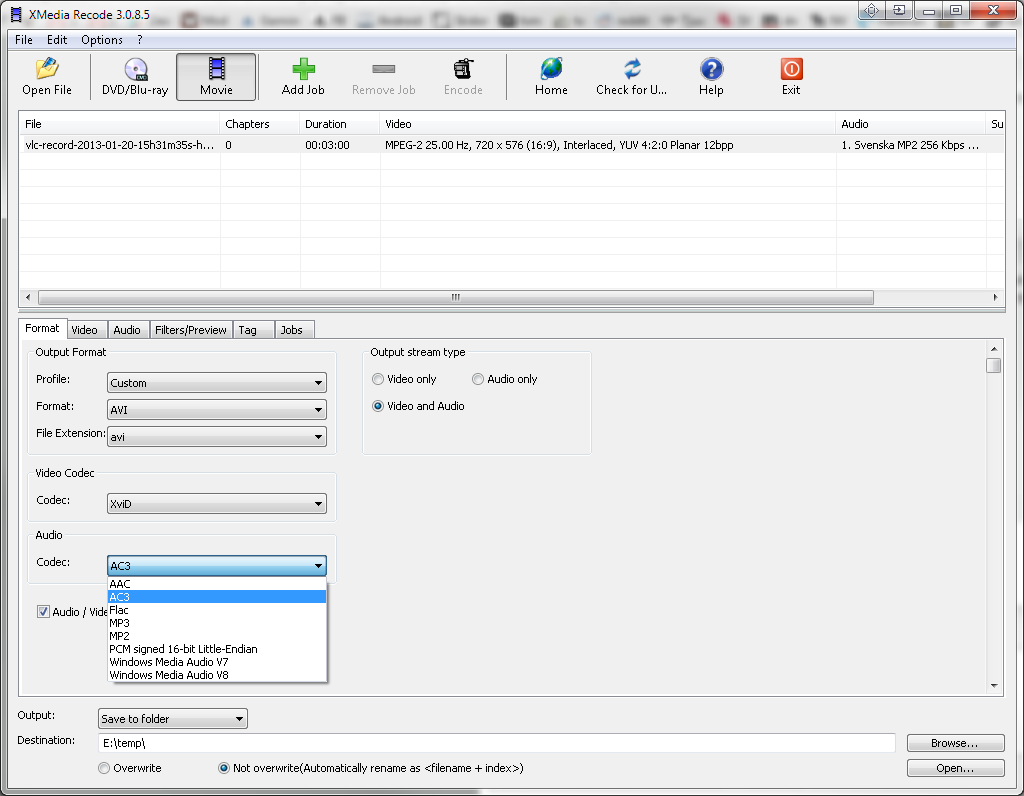This screenshot has height=796, width=1024.
Task: Choose Not overwrite auto-rename option
Action: [224, 768]
